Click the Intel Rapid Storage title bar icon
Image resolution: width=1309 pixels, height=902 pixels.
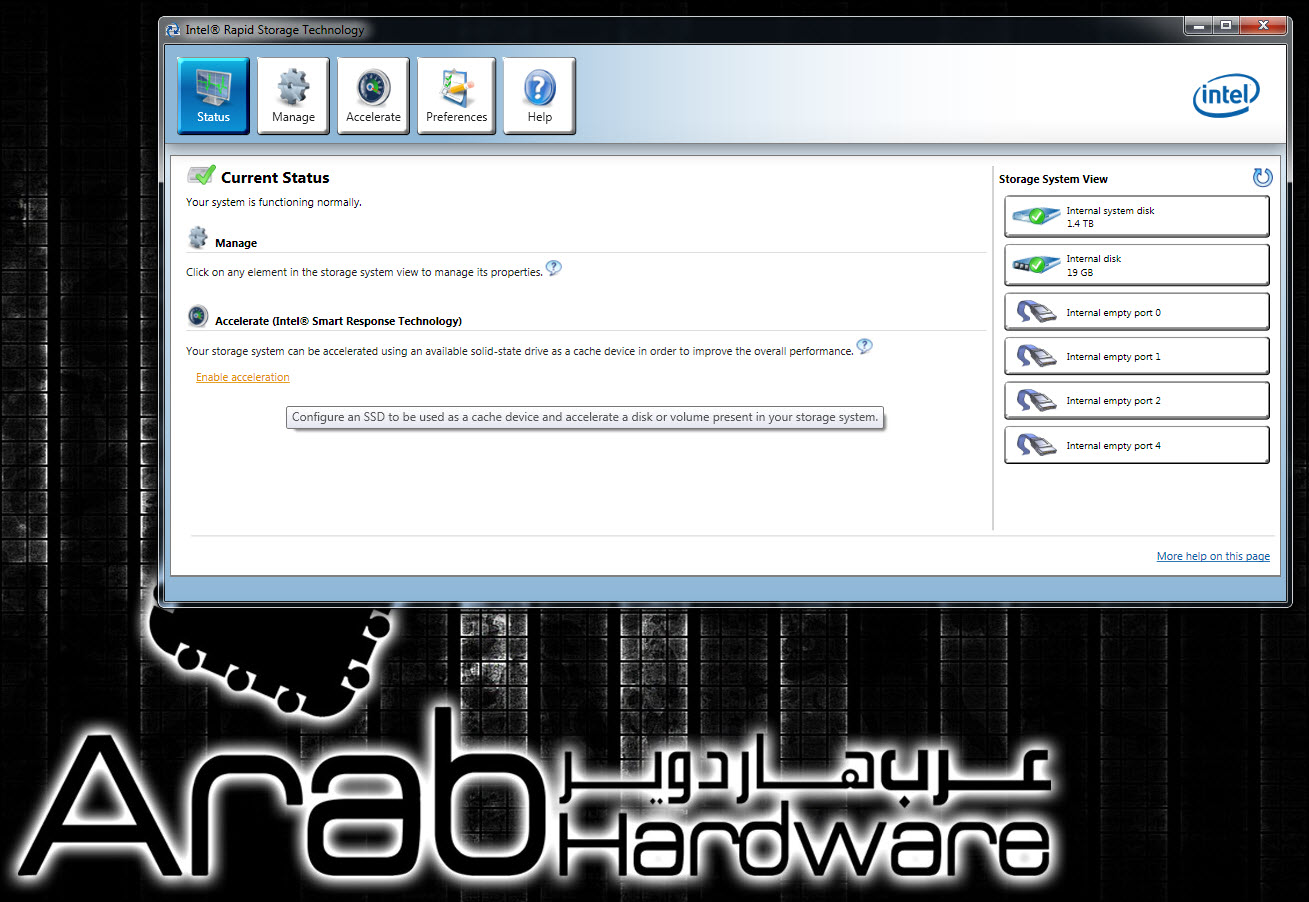[x=173, y=29]
